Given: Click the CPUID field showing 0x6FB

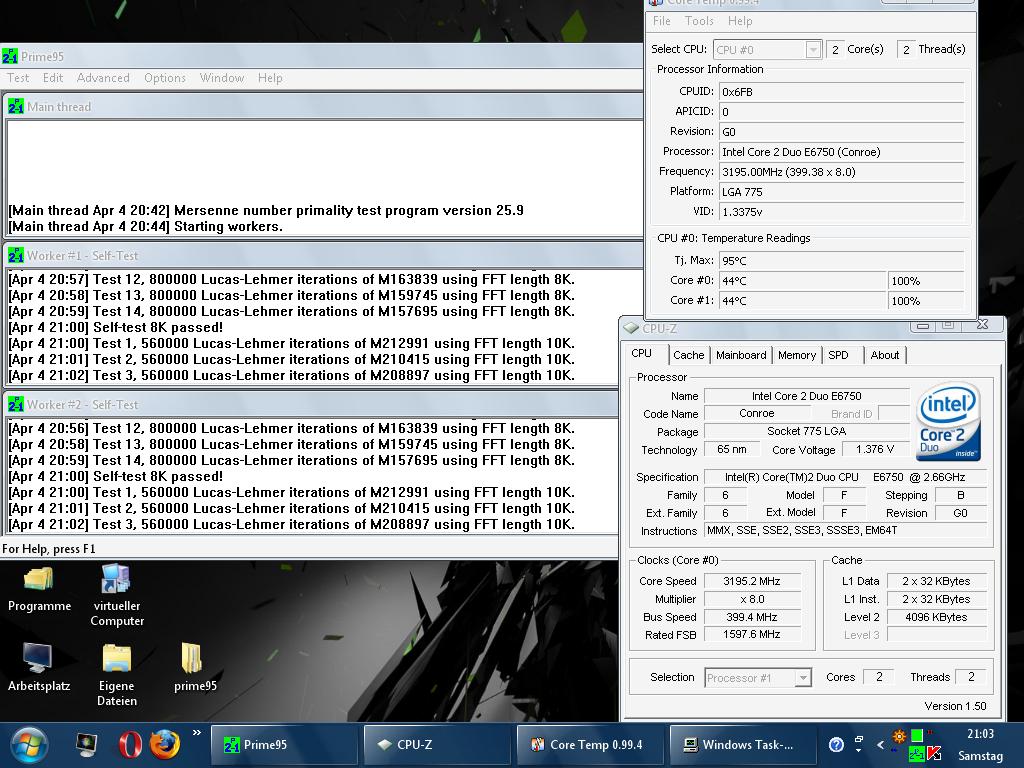Looking at the screenshot, I should coord(842,92).
